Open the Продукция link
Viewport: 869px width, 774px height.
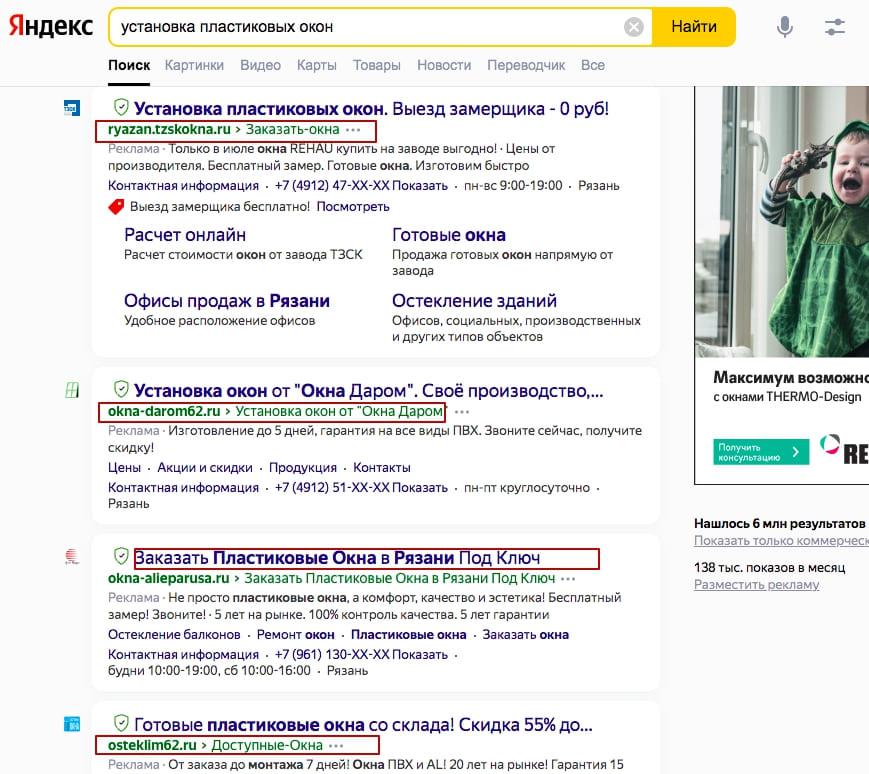303,468
